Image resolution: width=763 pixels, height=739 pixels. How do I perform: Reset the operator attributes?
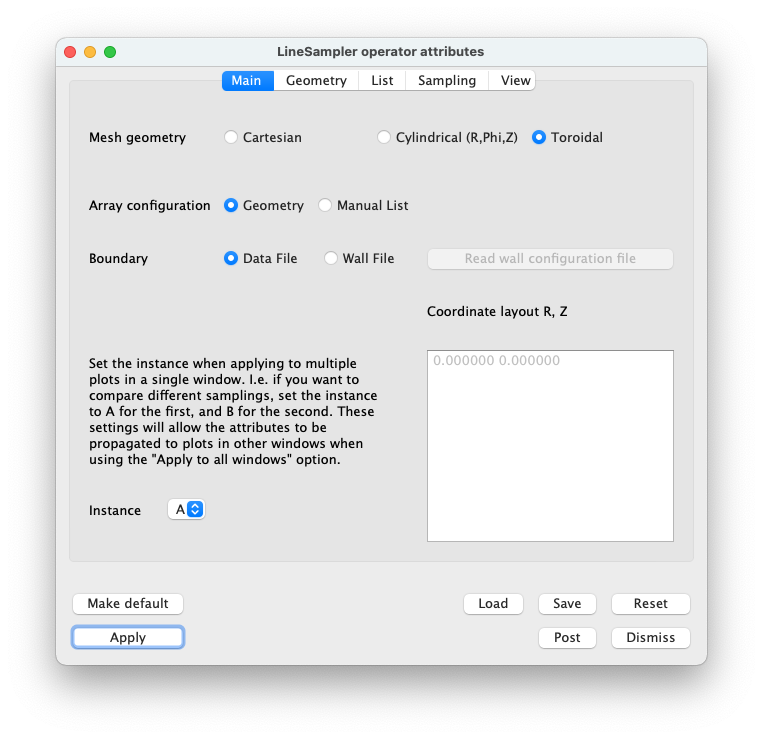click(x=651, y=603)
